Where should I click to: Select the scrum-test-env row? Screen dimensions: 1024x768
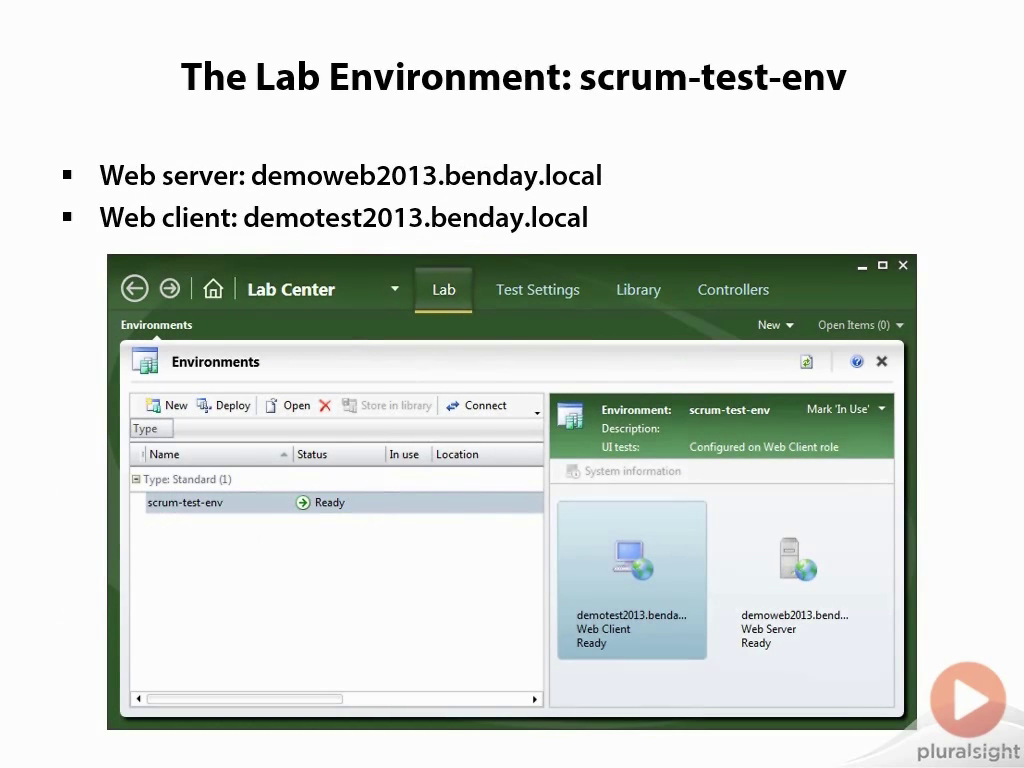344,502
